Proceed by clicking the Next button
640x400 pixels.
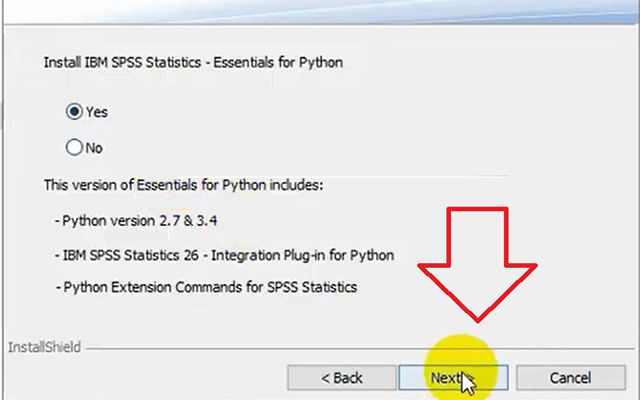pos(453,378)
